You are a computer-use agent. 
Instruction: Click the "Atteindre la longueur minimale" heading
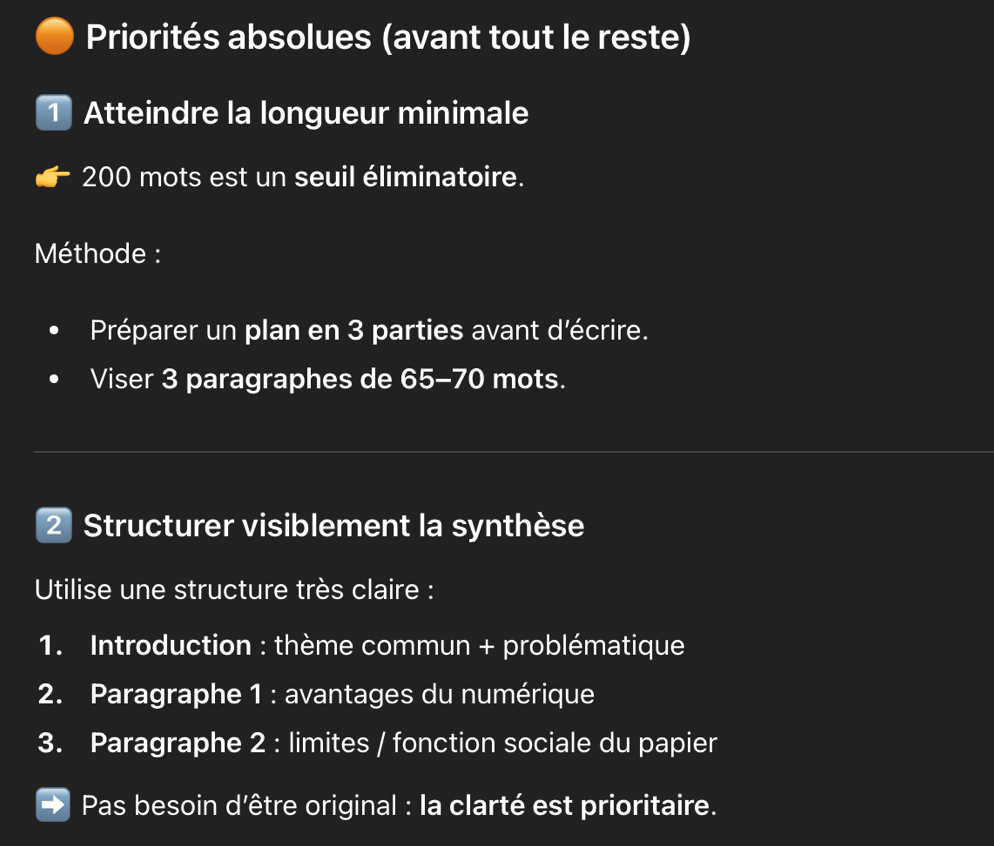click(x=306, y=114)
